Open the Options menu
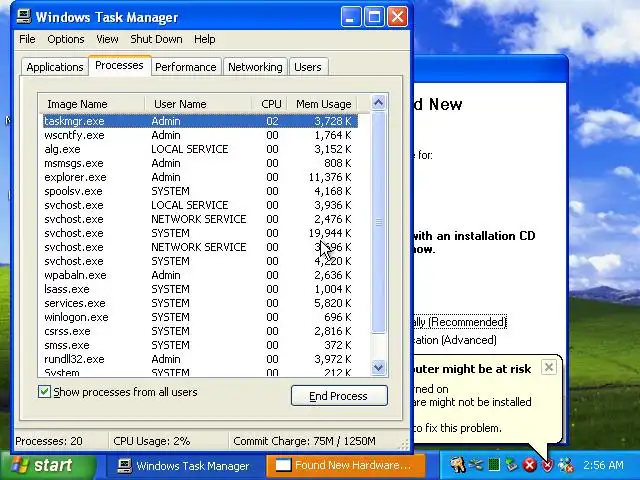 [66, 39]
